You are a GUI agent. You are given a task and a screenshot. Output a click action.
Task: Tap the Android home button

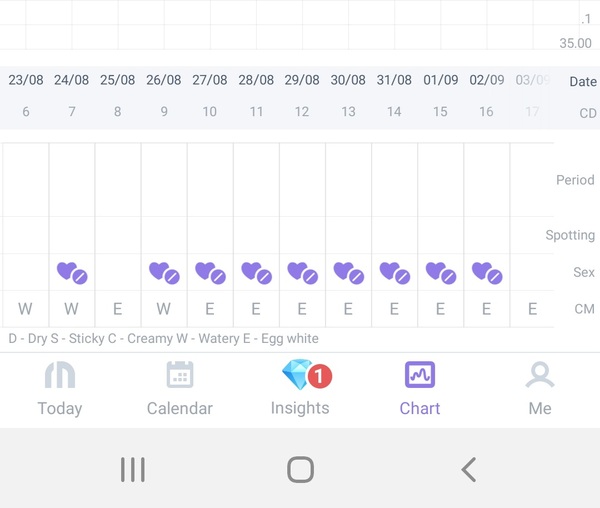pyautogui.click(x=300, y=469)
